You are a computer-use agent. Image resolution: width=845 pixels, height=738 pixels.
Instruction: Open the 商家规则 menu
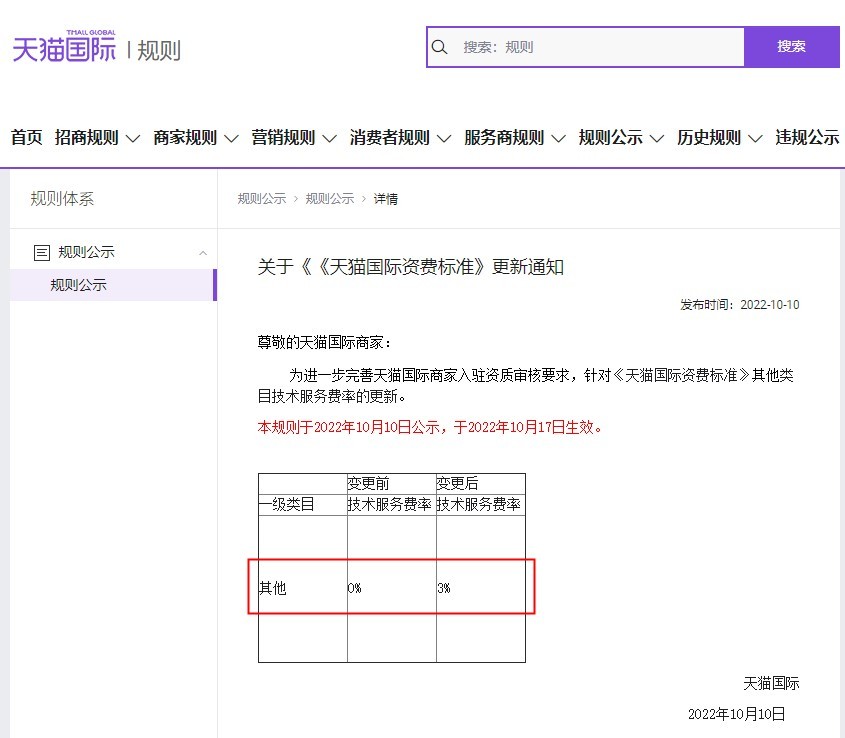[185, 137]
